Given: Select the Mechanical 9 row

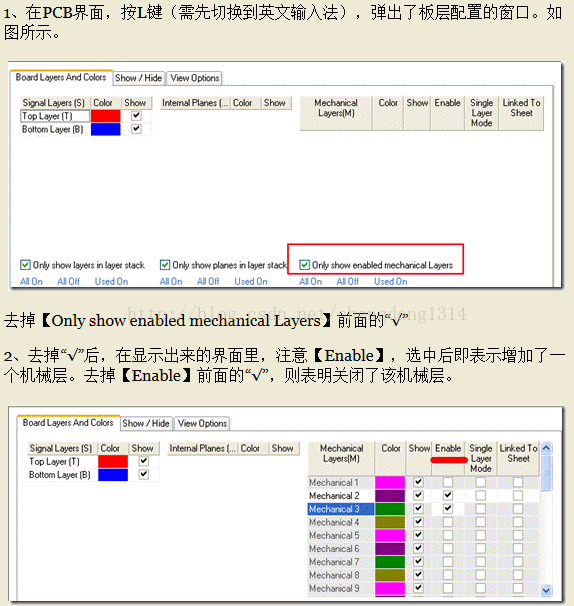Looking at the screenshot, I should tap(341, 588).
